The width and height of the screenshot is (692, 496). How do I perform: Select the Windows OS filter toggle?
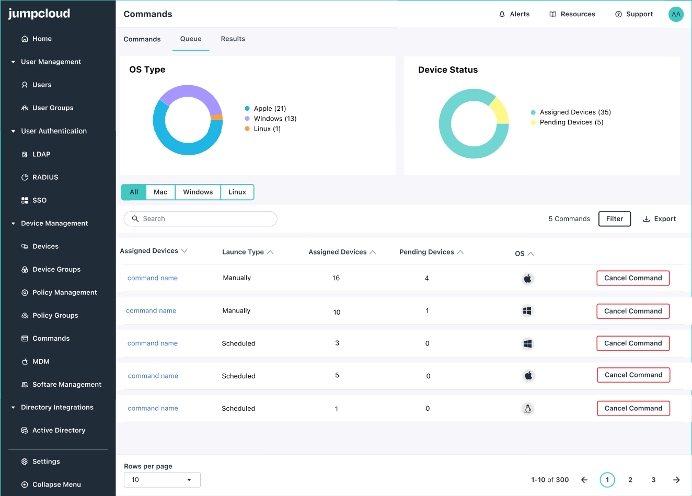coord(197,192)
